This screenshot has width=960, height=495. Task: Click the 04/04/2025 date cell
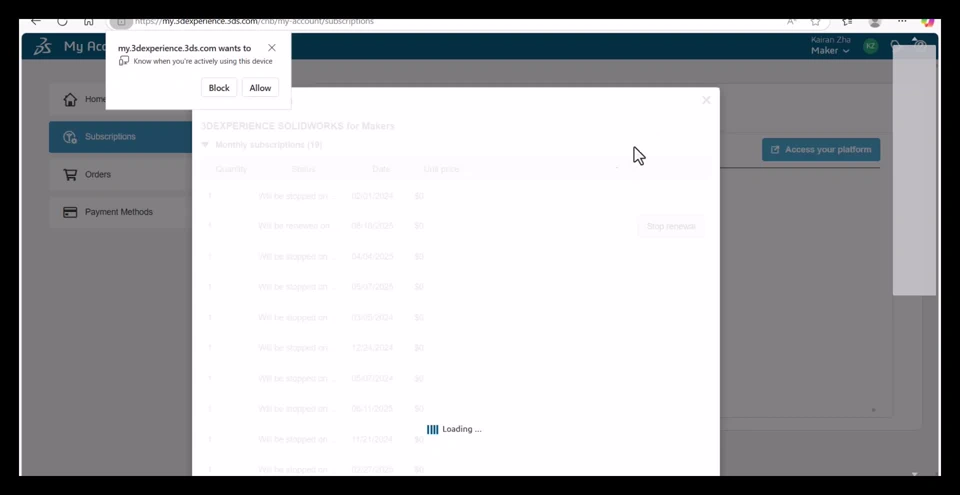point(372,257)
